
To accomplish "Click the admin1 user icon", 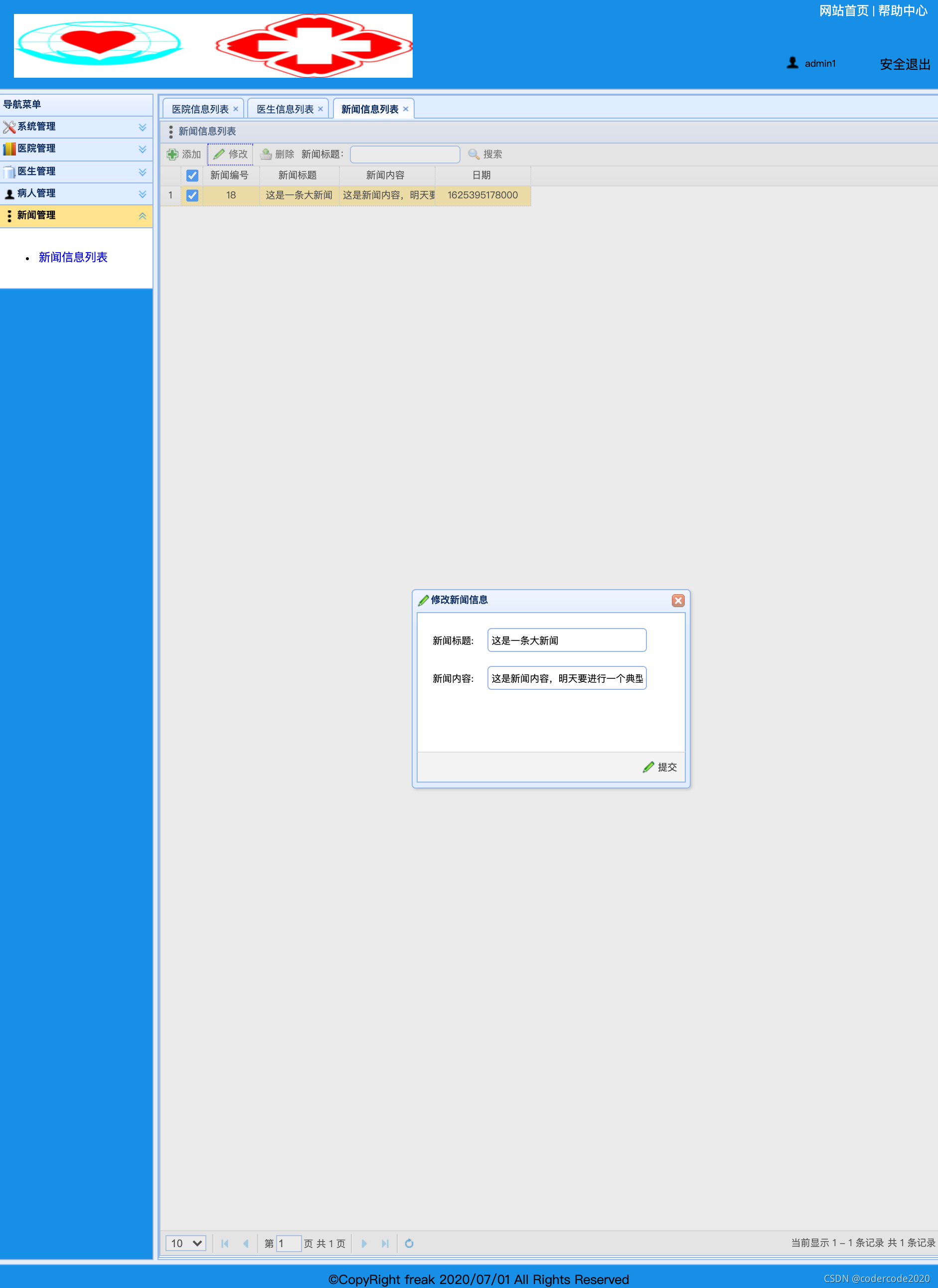I will coord(792,62).
